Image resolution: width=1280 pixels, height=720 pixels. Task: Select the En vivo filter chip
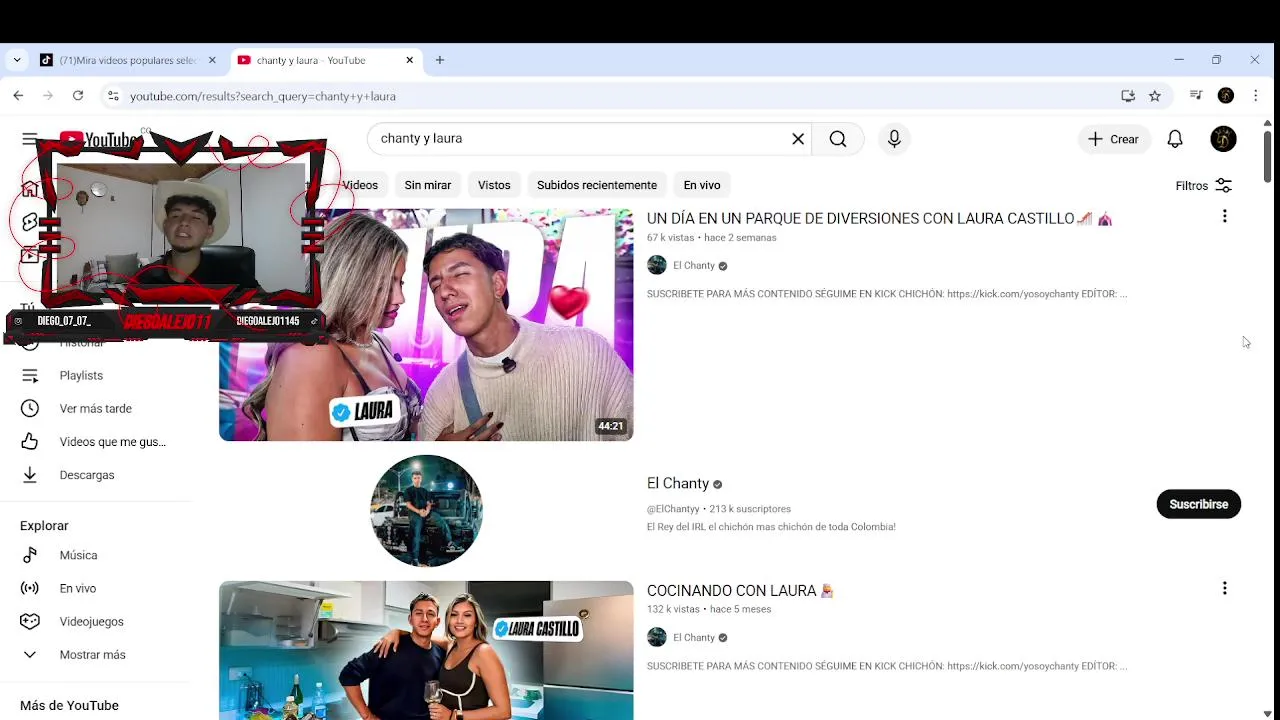click(702, 185)
